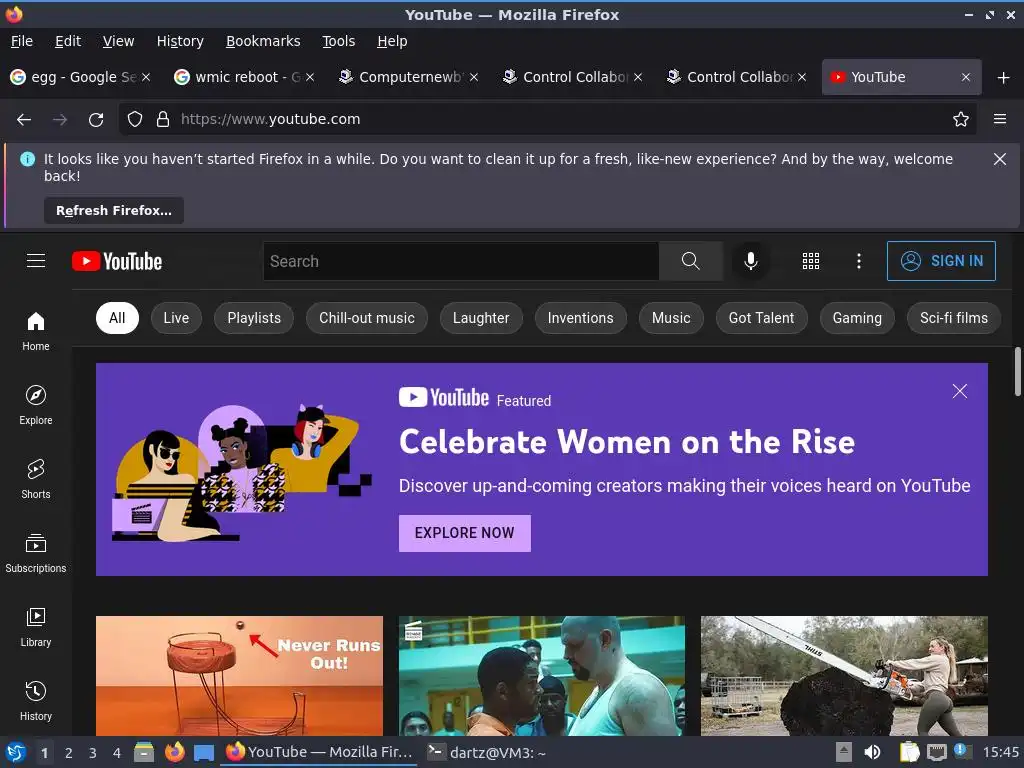The width and height of the screenshot is (1024, 768).
Task: Start voice search with microphone
Action: tap(751, 261)
